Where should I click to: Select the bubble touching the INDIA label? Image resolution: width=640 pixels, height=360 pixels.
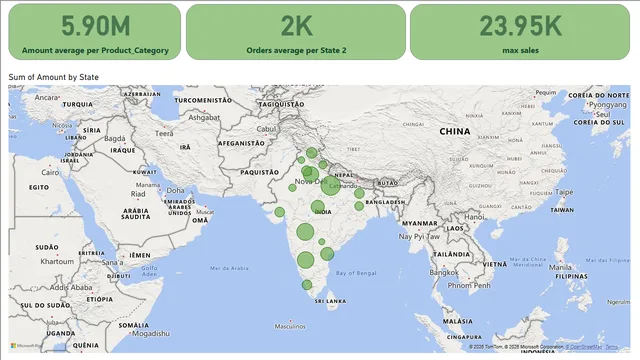[318, 207]
